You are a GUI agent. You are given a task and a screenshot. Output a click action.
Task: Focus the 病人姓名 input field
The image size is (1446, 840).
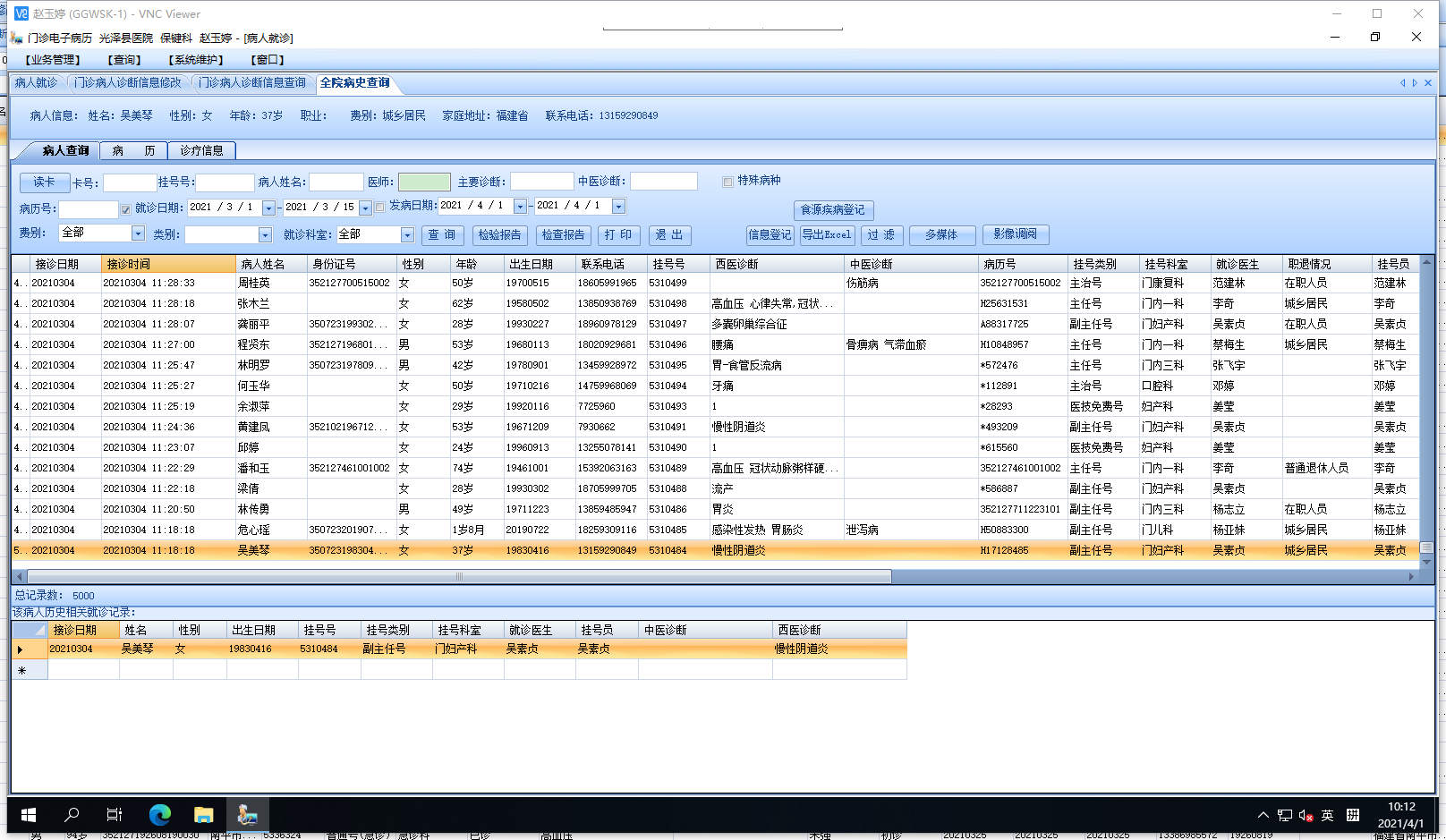[x=336, y=182]
